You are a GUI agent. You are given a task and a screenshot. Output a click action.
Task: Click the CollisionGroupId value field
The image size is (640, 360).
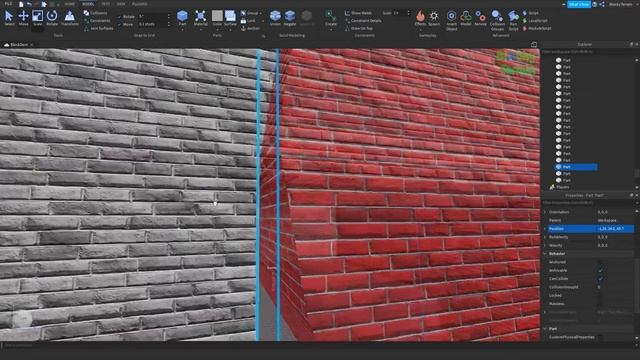[x=615, y=287]
